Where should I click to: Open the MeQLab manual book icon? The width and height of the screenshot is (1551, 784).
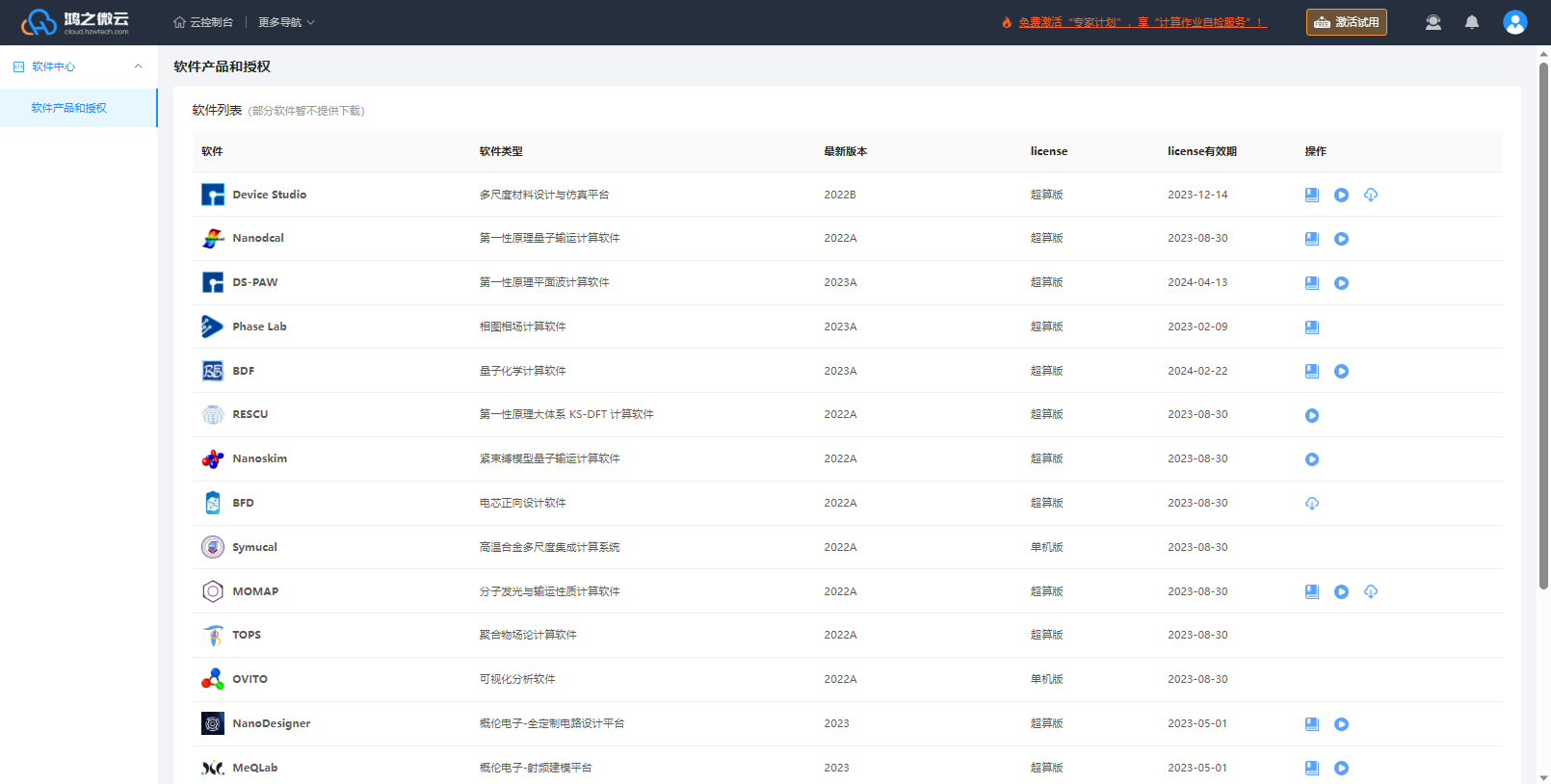click(1311, 768)
